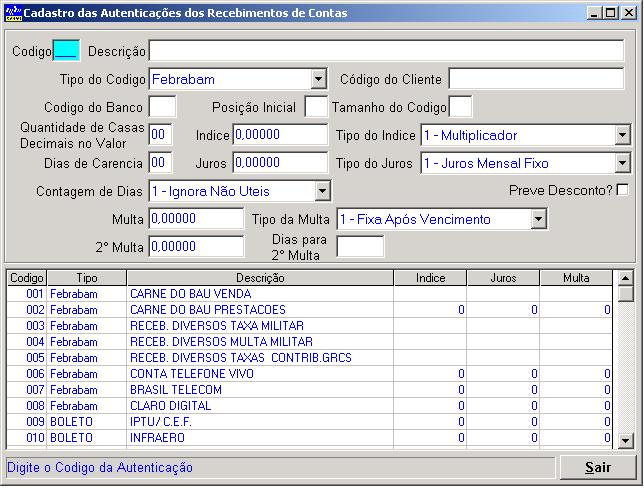Expand the Contagem de Dias dropdown
This screenshot has height=488, width=644.
click(x=322, y=191)
